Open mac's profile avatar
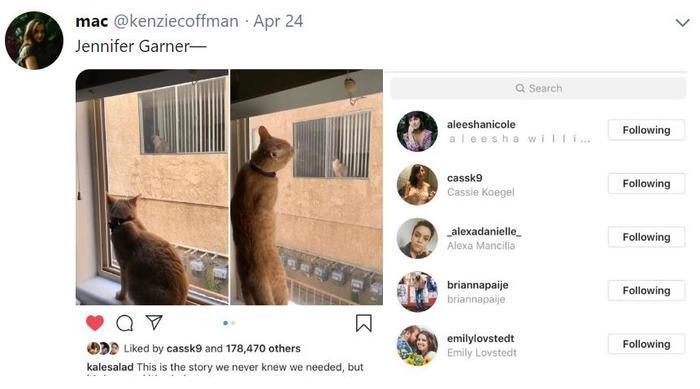The width and height of the screenshot is (700, 389). (x=34, y=41)
